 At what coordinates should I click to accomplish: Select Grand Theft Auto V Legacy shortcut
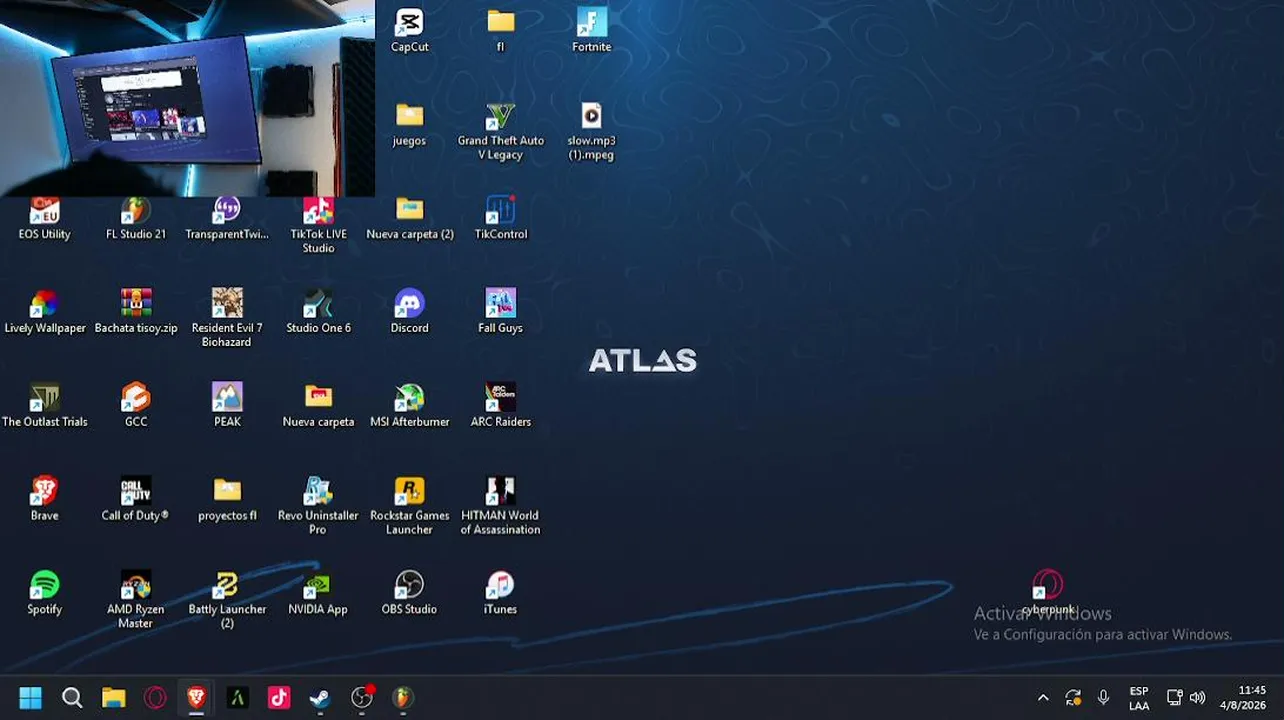(500, 131)
